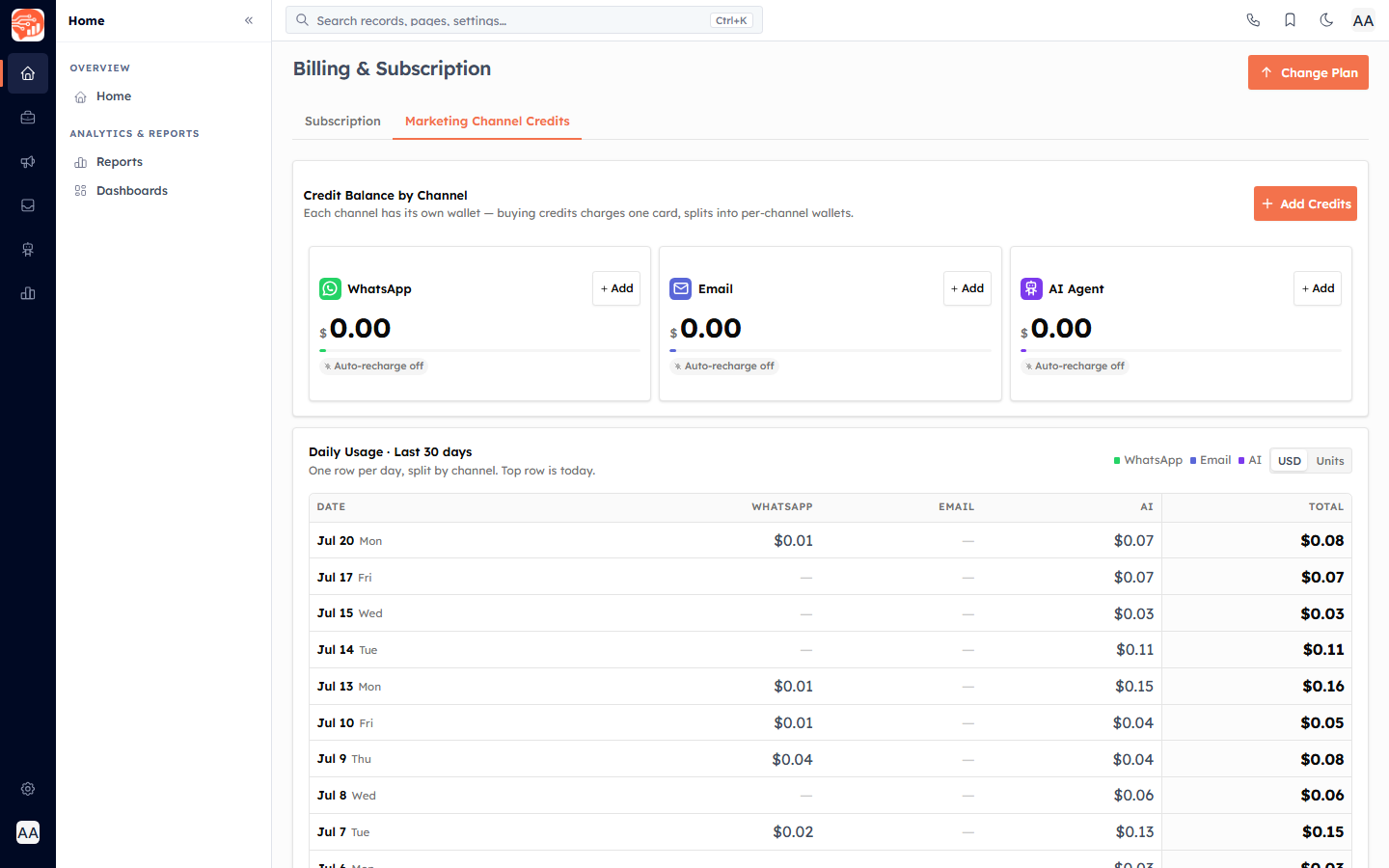Click the WHATSAPP column header
The image size is (1389, 868).
click(x=782, y=507)
